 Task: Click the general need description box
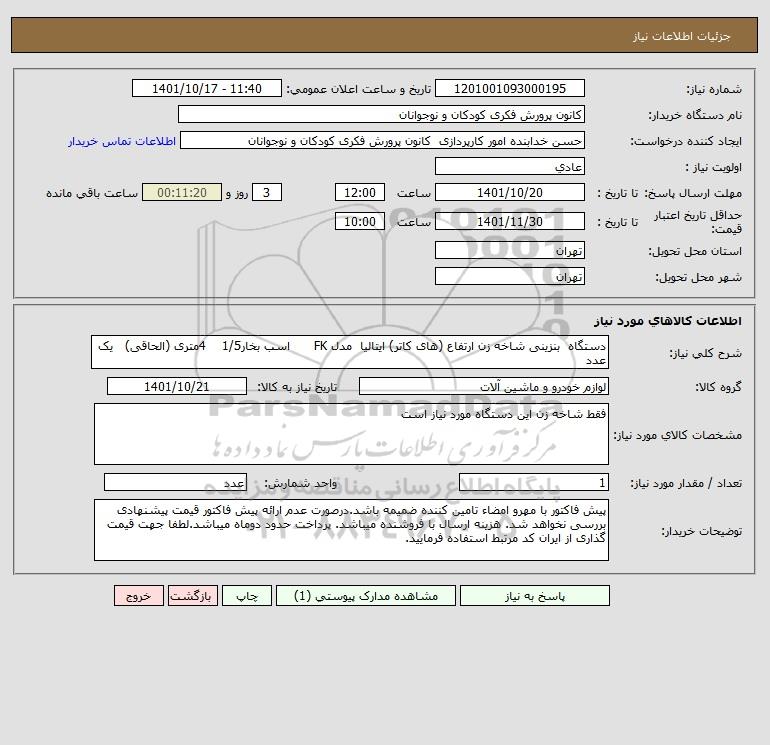pos(350,352)
